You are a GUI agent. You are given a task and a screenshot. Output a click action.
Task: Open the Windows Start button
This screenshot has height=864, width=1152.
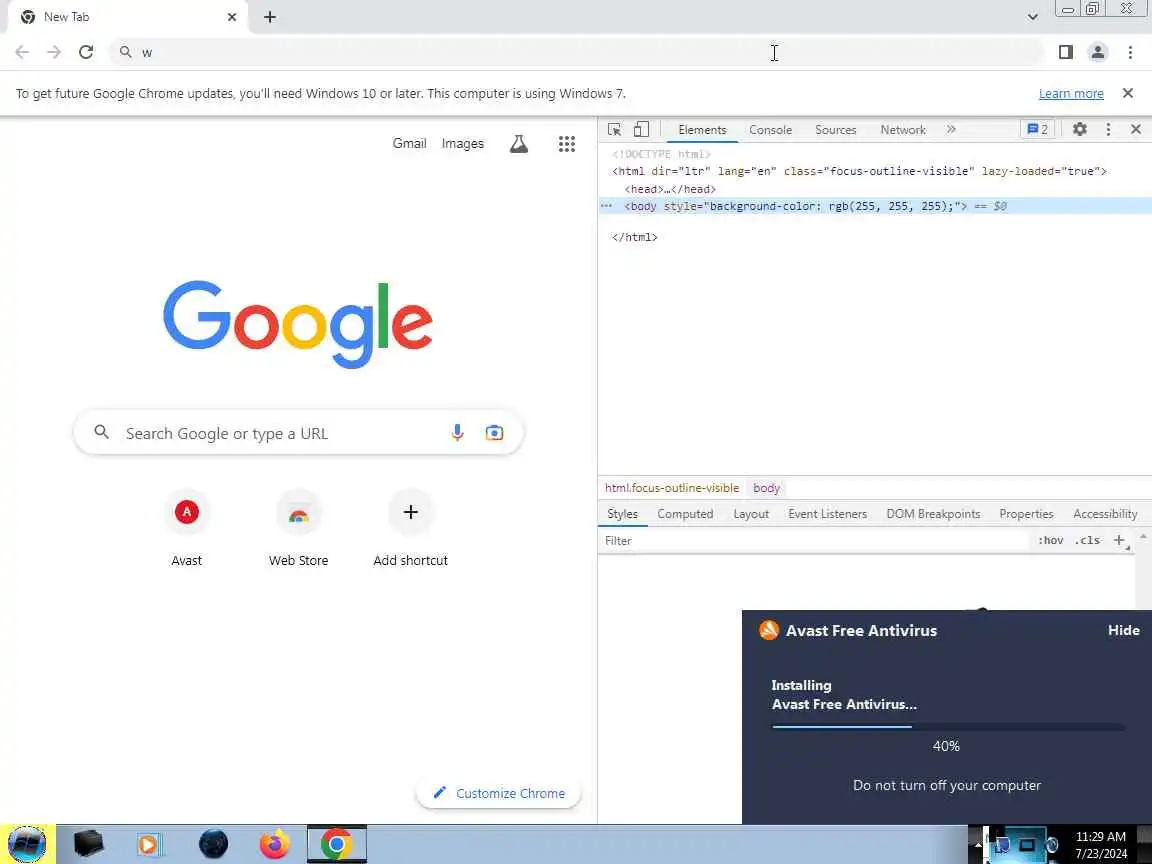[x=27, y=844]
